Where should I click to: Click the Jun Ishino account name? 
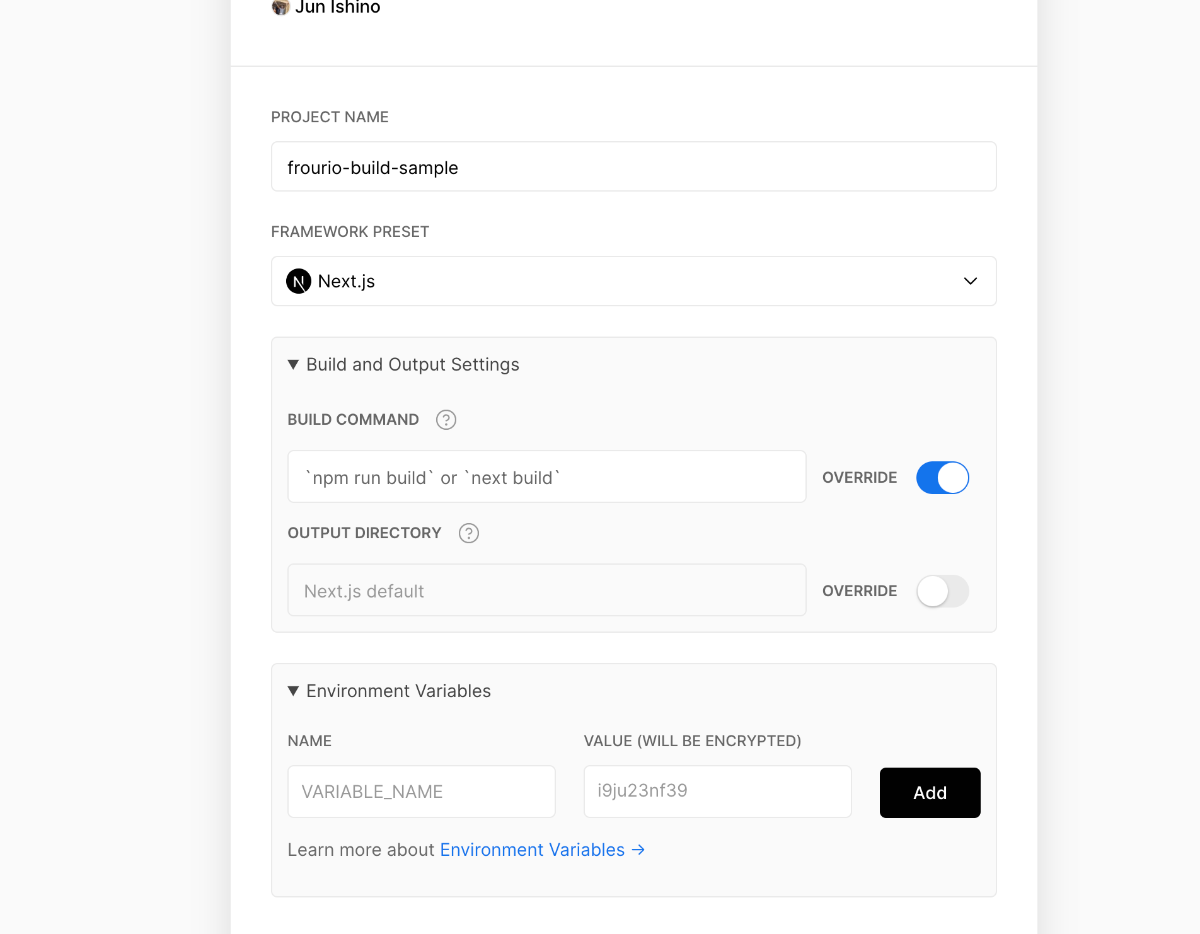[x=338, y=8]
